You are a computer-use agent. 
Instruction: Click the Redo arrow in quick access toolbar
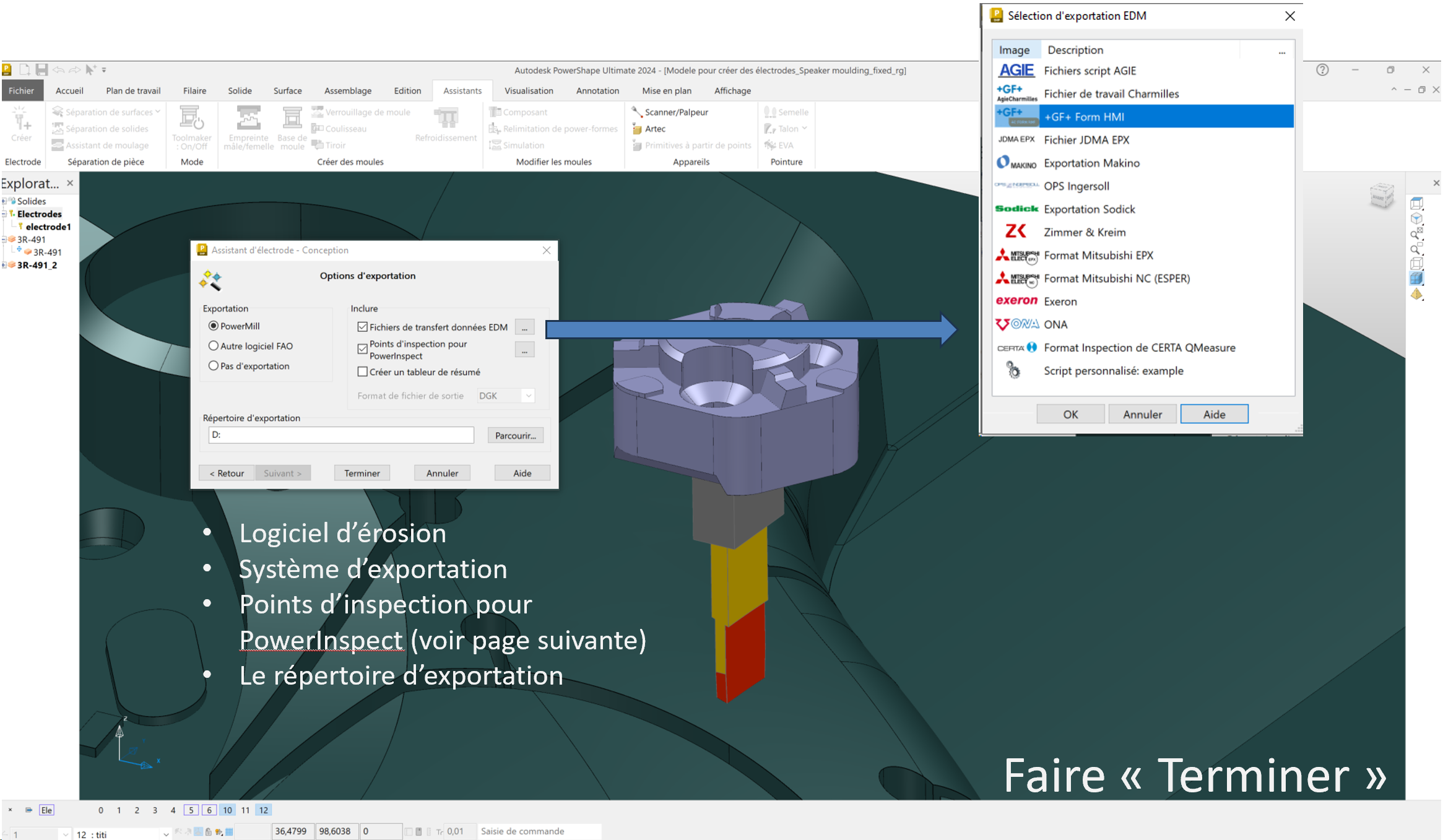(x=75, y=70)
